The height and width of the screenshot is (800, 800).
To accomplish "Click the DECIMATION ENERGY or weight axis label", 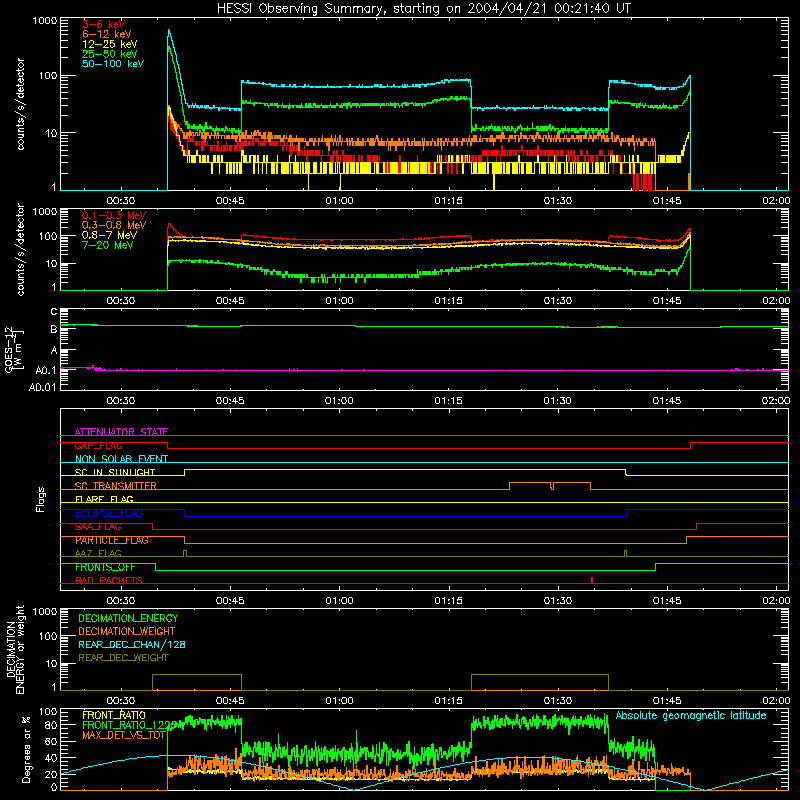I will point(15,649).
